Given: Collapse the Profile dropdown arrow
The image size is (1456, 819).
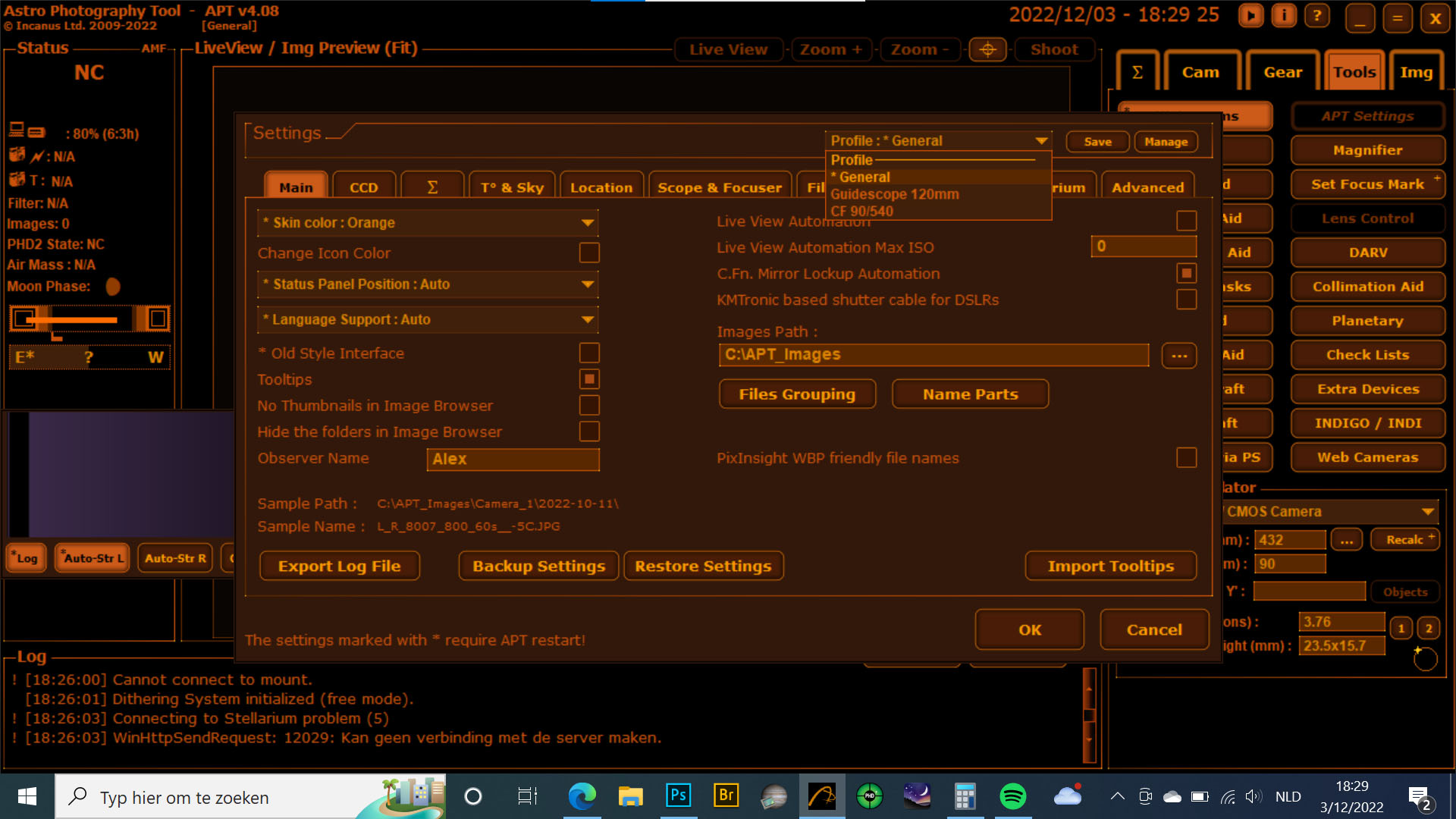Looking at the screenshot, I should point(1041,141).
